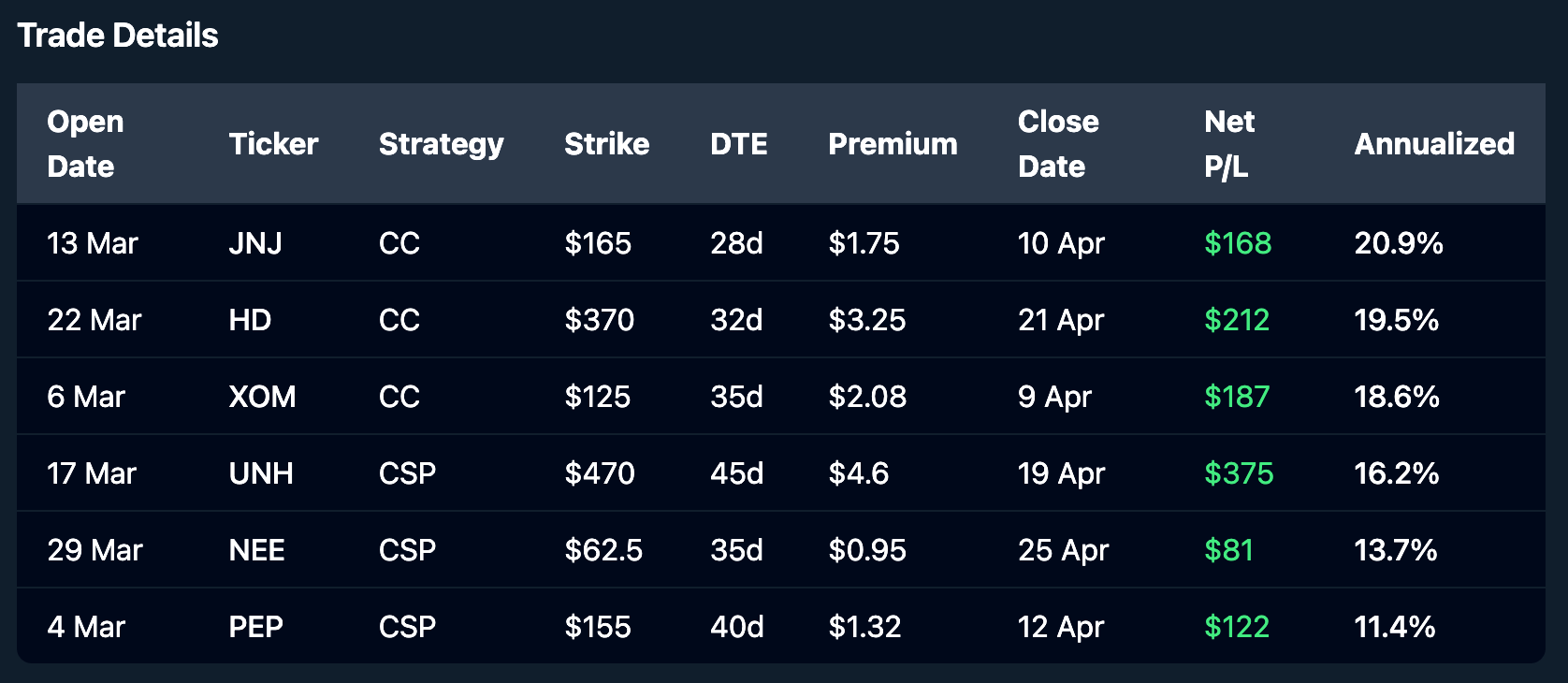The height and width of the screenshot is (683, 1568).
Task: Click the DTE column header
Action: 738,144
